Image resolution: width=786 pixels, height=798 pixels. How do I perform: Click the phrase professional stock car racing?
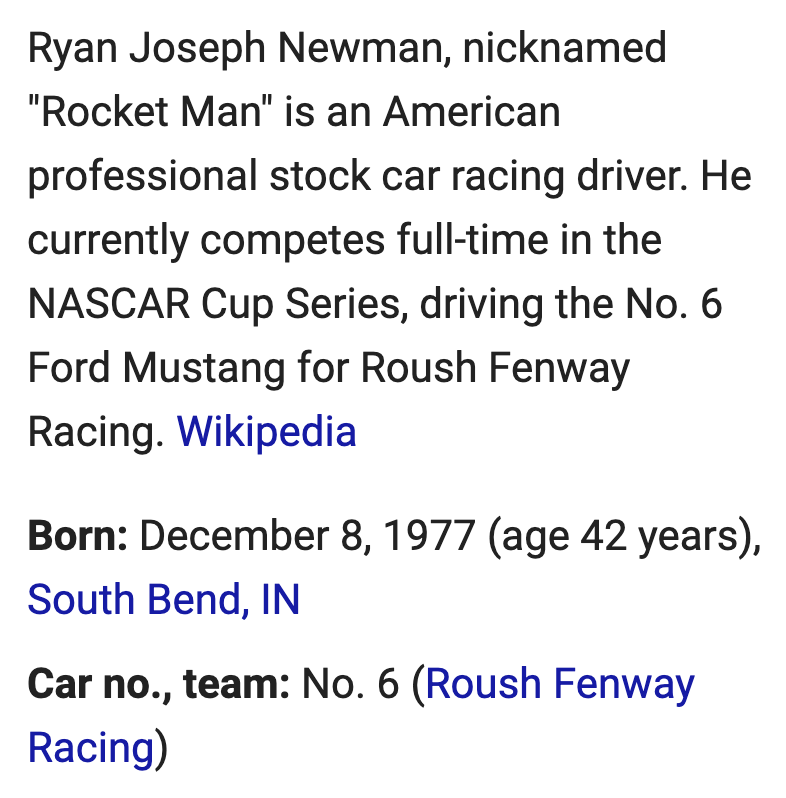click(x=296, y=176)
